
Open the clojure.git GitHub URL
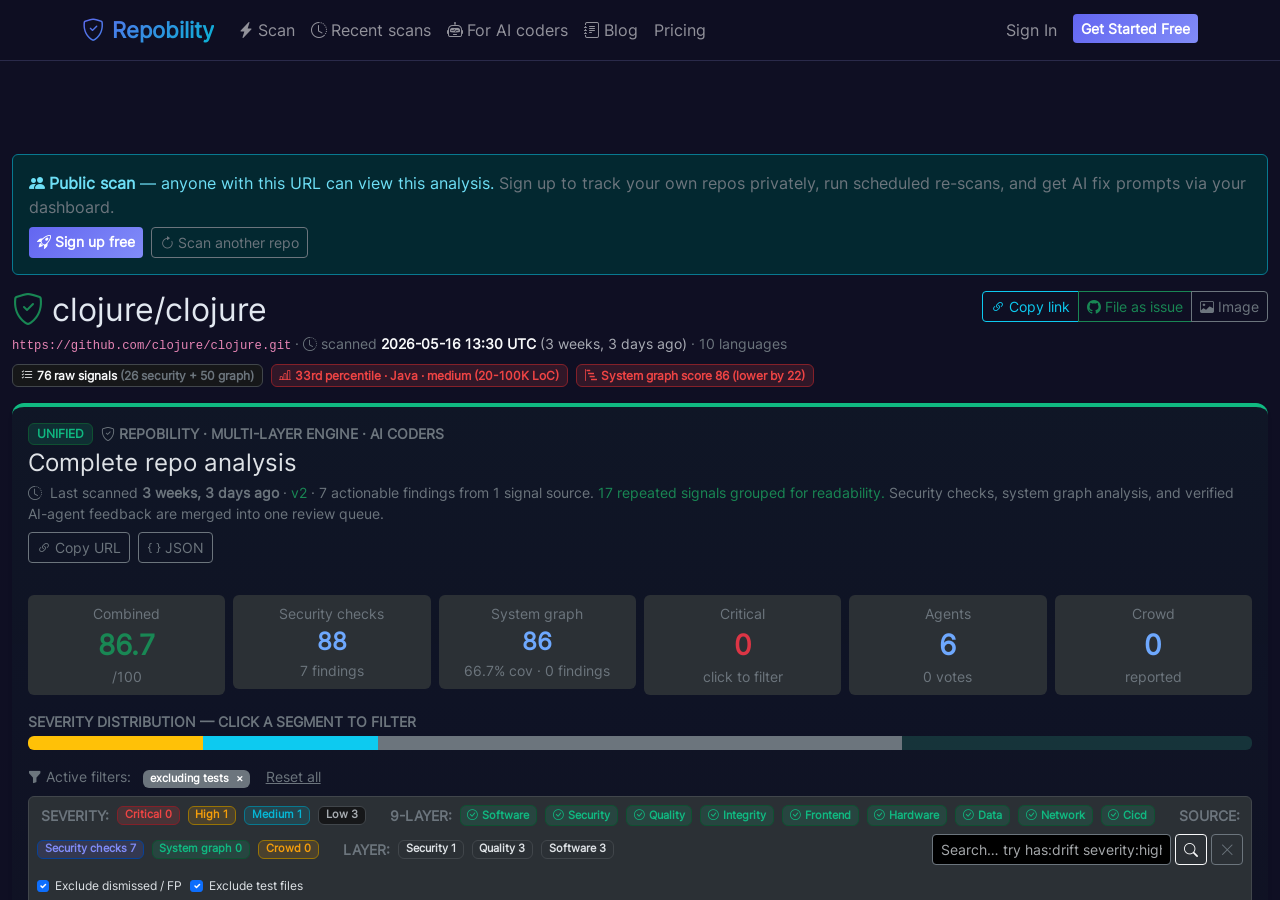[x=152, y=345]
